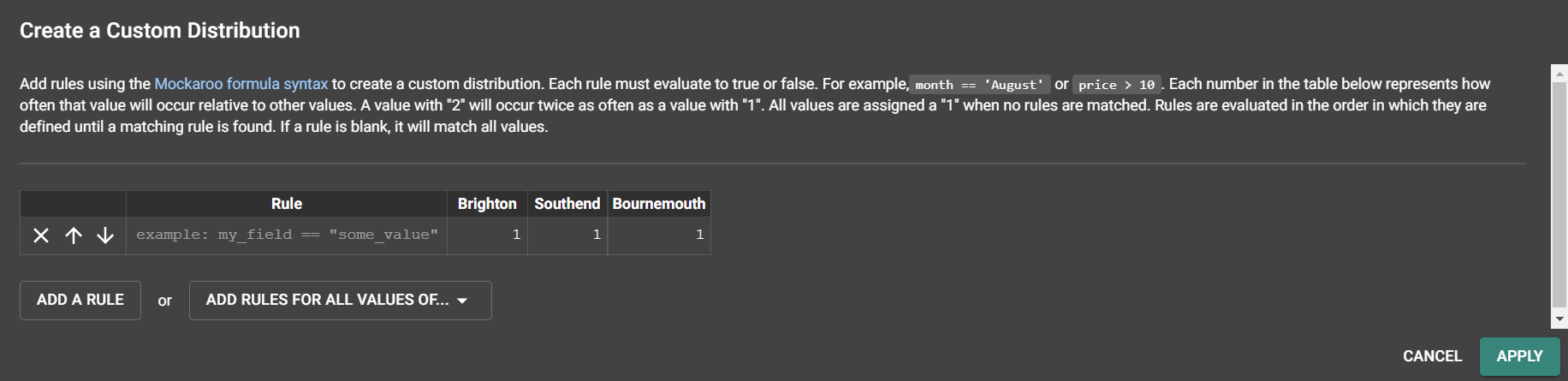Select the Brighton weight value cell
The height and width of the screenshot is (381, 1568).
click(x=487, y=235)
